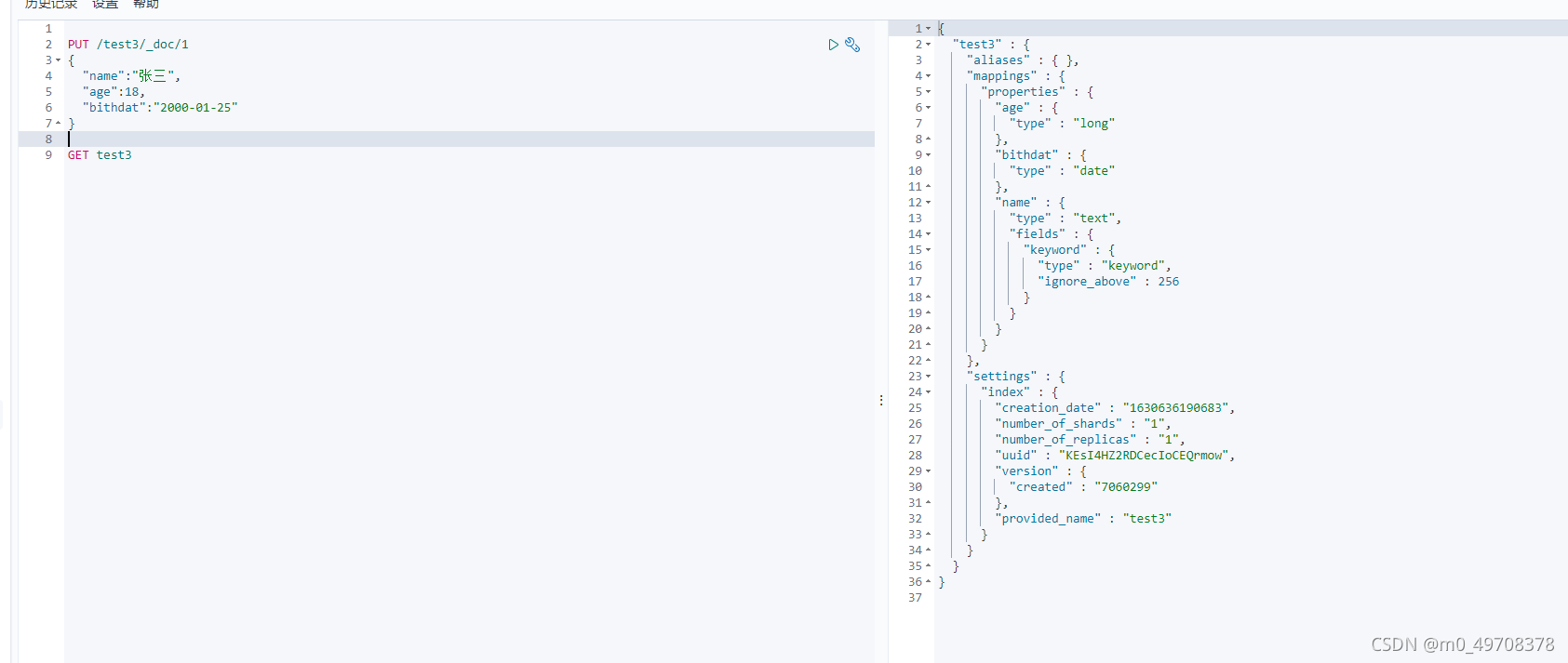Click the "fields" fold arrow at line 14
Viewport: 1568px width, 663px height.
[928, 234]
